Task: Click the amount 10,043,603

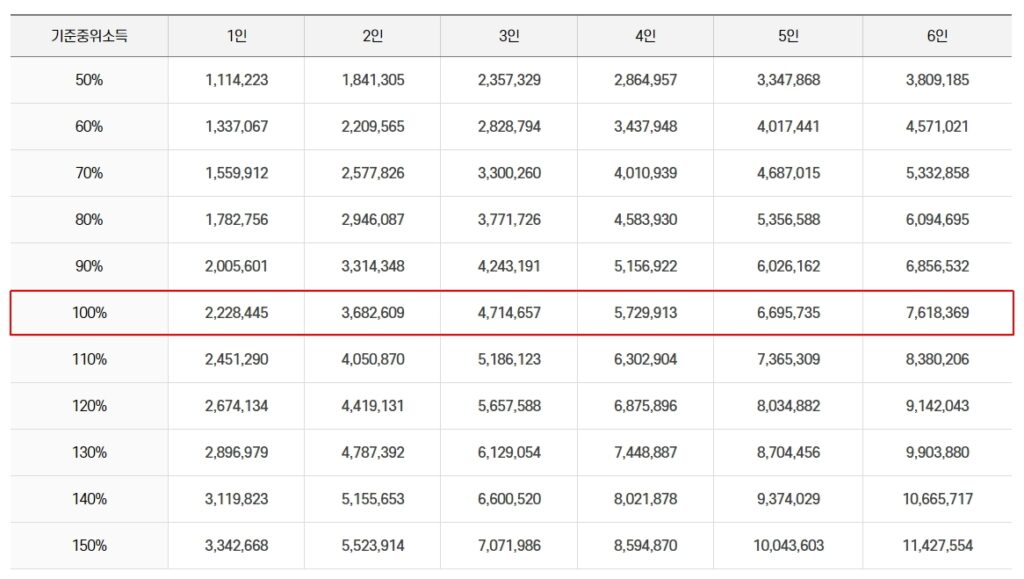Action: point(788,546)
